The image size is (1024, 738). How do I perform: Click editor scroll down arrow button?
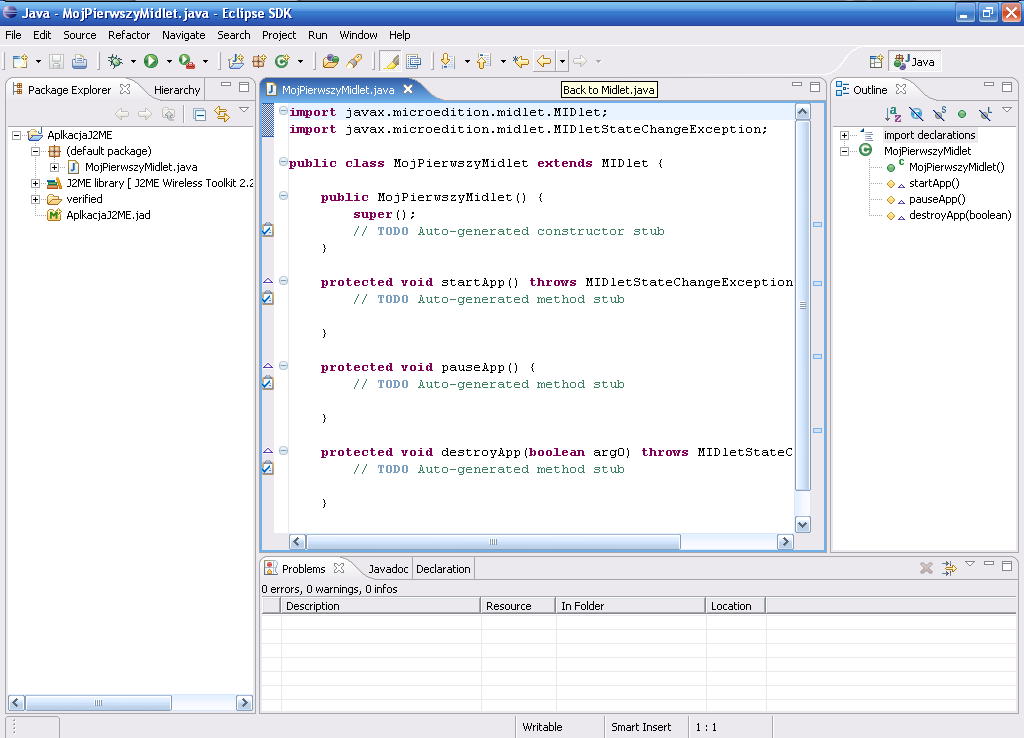(x=803, y=524)
